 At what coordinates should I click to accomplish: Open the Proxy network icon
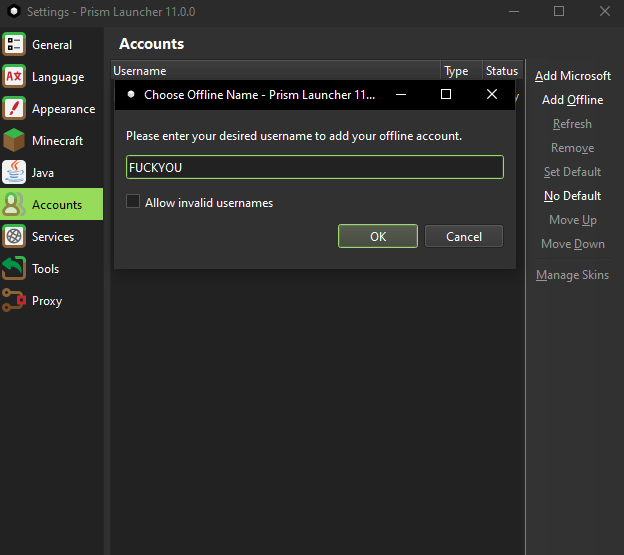tap(14, 300)
